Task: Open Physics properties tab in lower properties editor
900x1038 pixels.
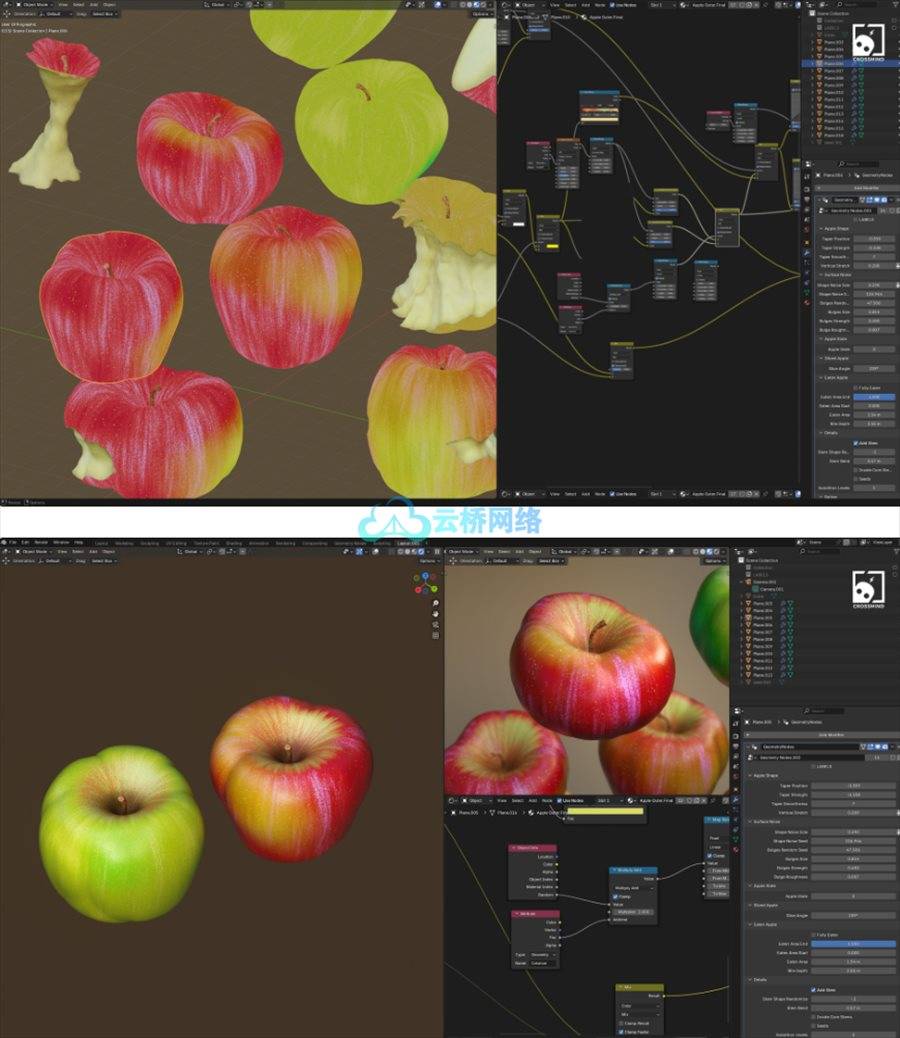Action: [x=735, y=820]
